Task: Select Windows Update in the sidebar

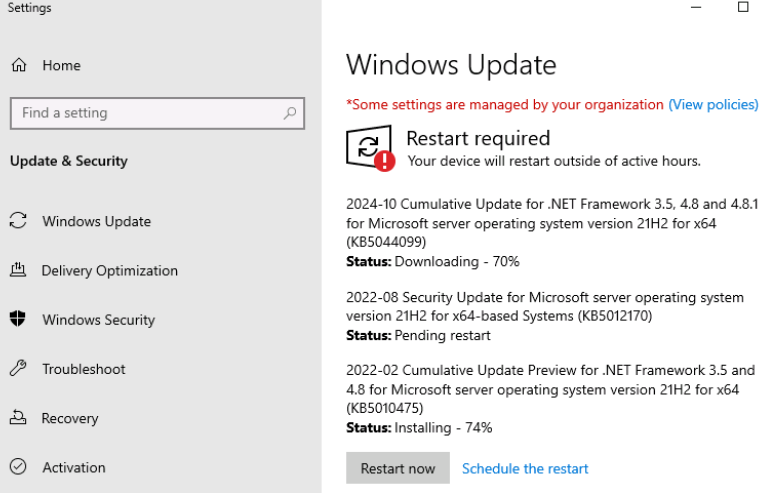Action: (x=96, y=221)
